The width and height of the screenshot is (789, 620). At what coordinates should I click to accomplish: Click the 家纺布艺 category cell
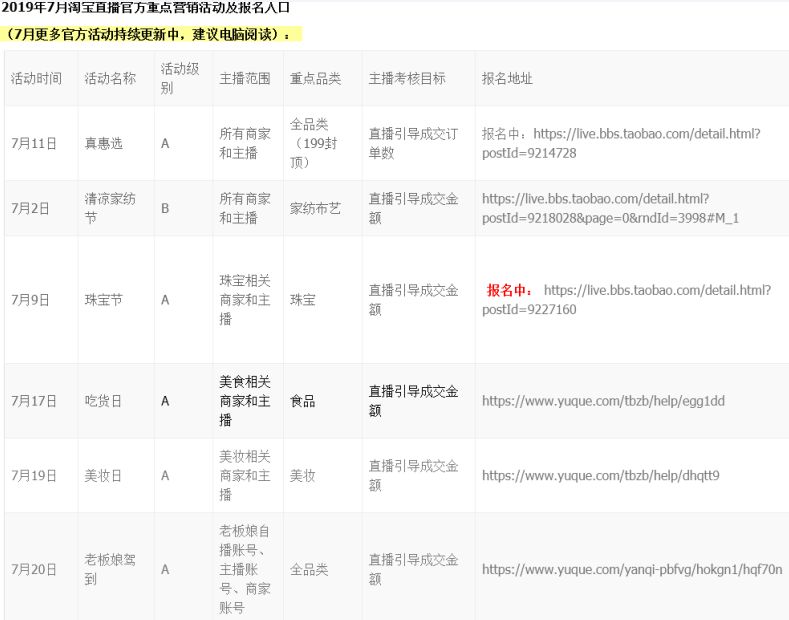pyautogui.click(x=315, y=208)
